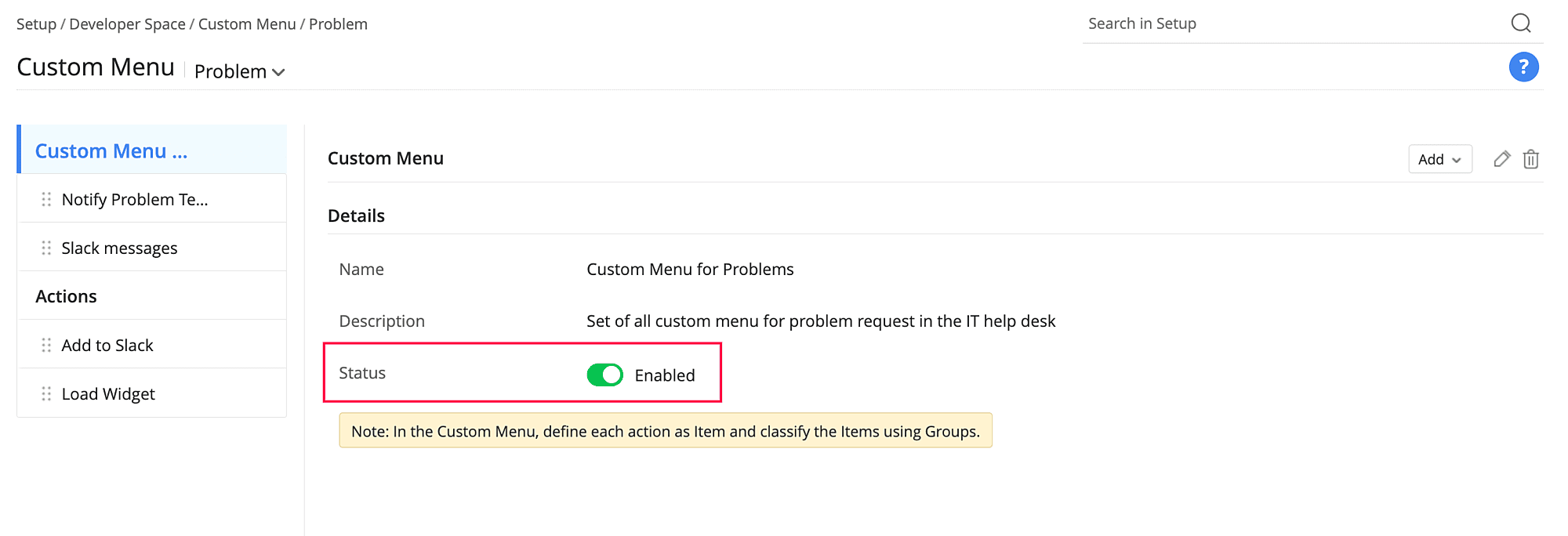This screenshot has height=536, width=1568.
Task: Open help with the blue question mark icon
Action: (1523, 67)
